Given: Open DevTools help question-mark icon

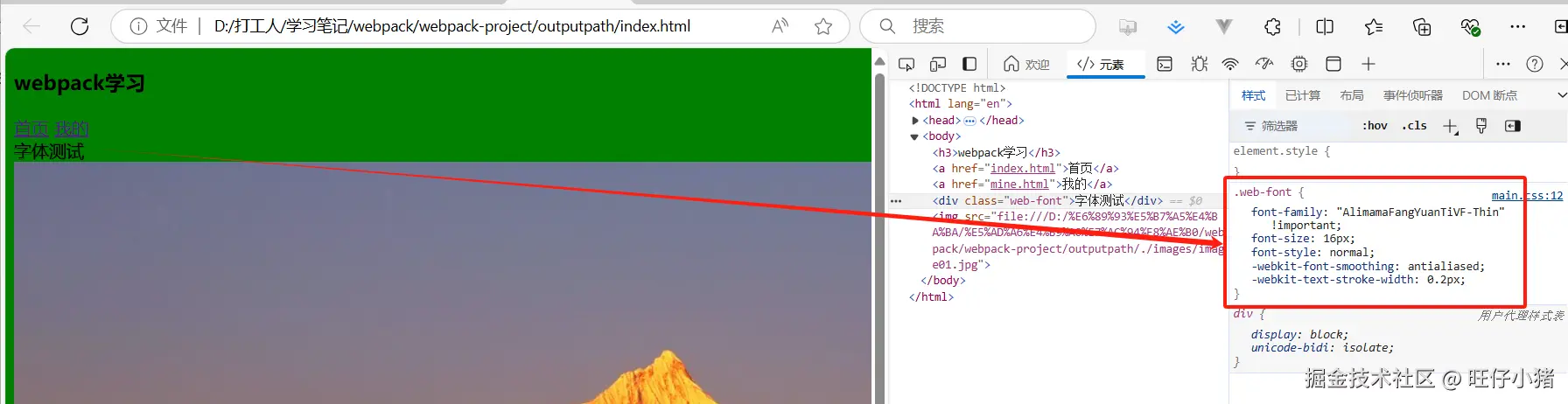Looking at the screenshot, I should click(1535, 64).
